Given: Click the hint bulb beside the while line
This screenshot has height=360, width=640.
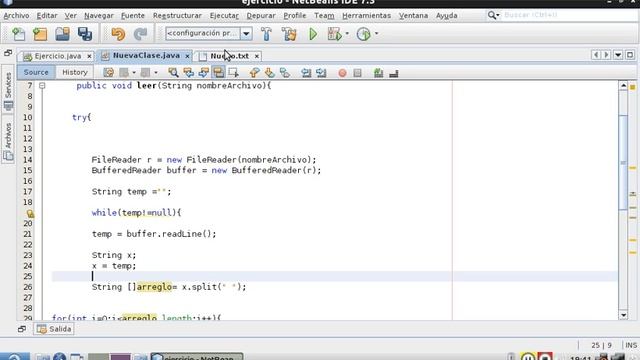Looking at the screenshot, I should 30,213.
